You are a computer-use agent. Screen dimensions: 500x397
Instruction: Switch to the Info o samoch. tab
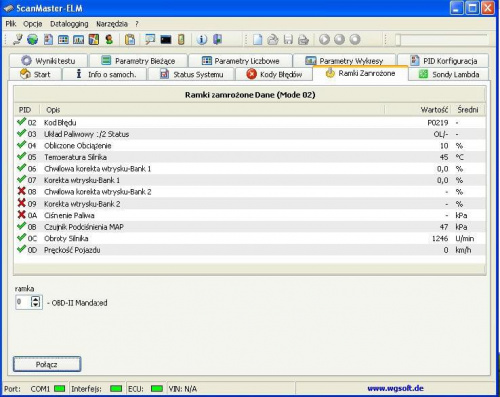coord(105,74)
